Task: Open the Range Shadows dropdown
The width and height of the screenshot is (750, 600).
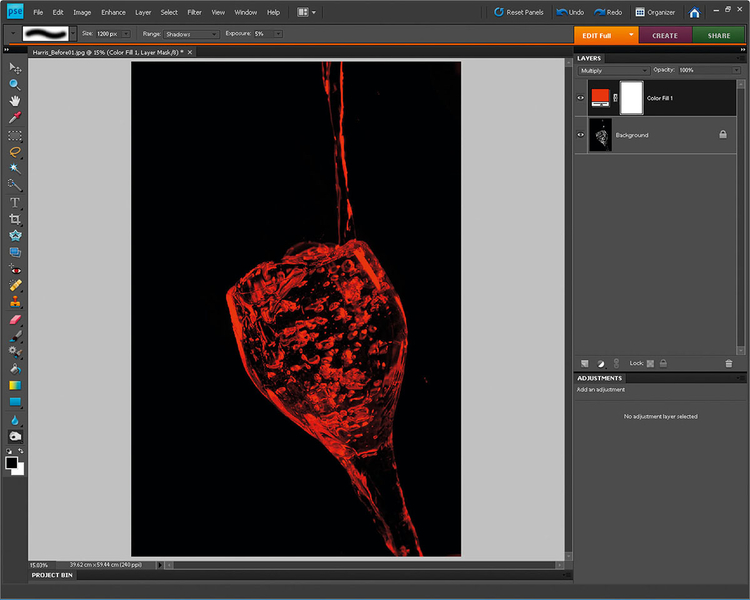Action: pos(191,34)
